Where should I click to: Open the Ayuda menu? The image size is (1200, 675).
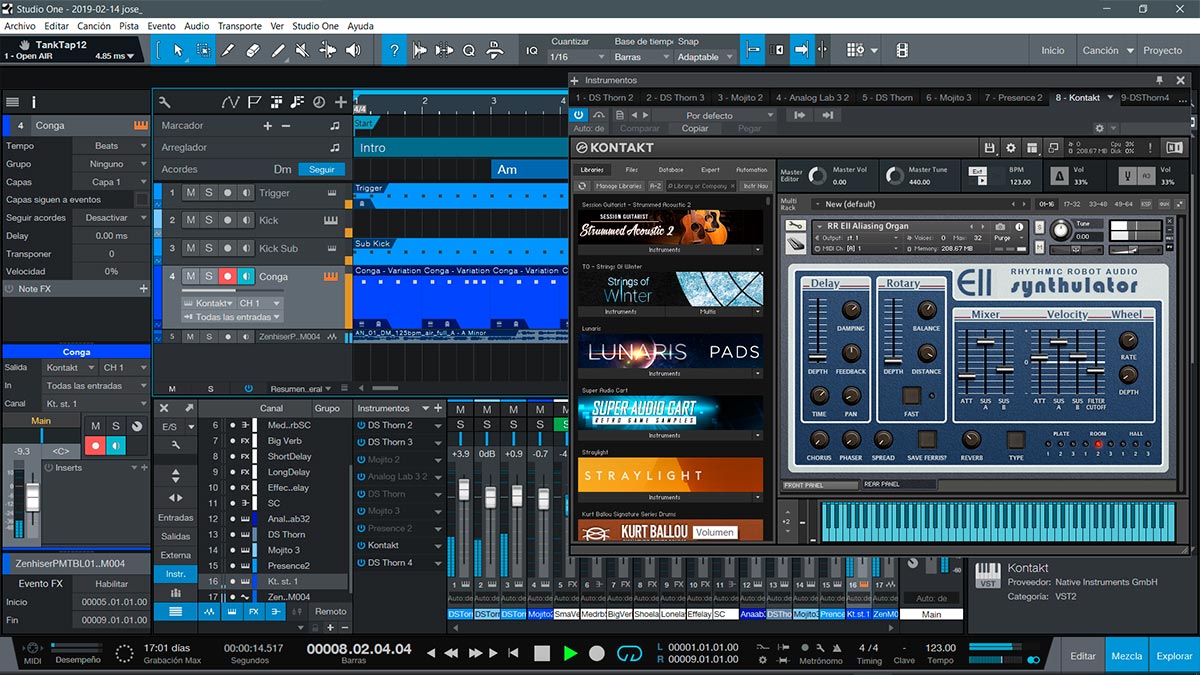click(360, 25)
